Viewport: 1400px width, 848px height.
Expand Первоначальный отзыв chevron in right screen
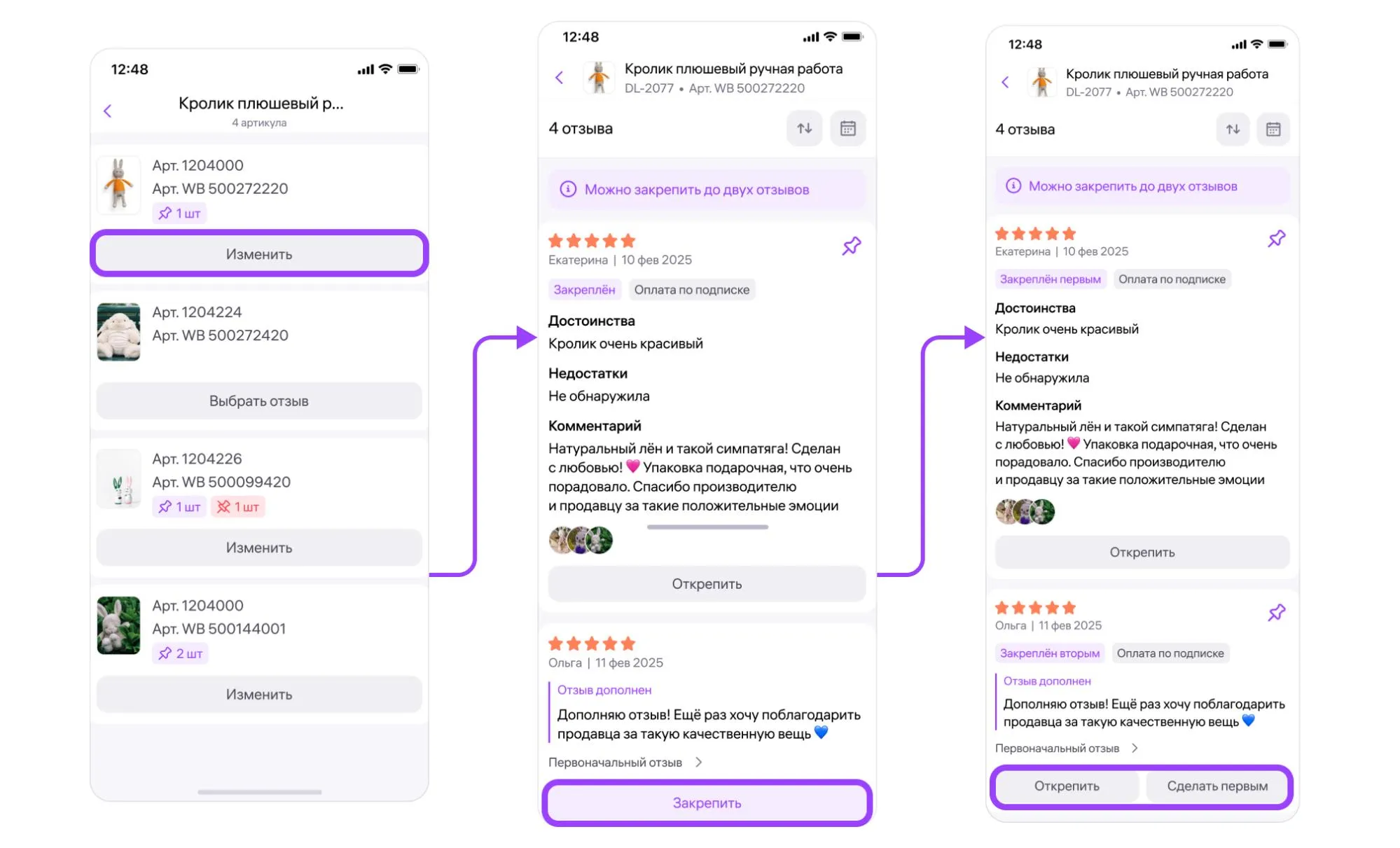(1135, 748)
